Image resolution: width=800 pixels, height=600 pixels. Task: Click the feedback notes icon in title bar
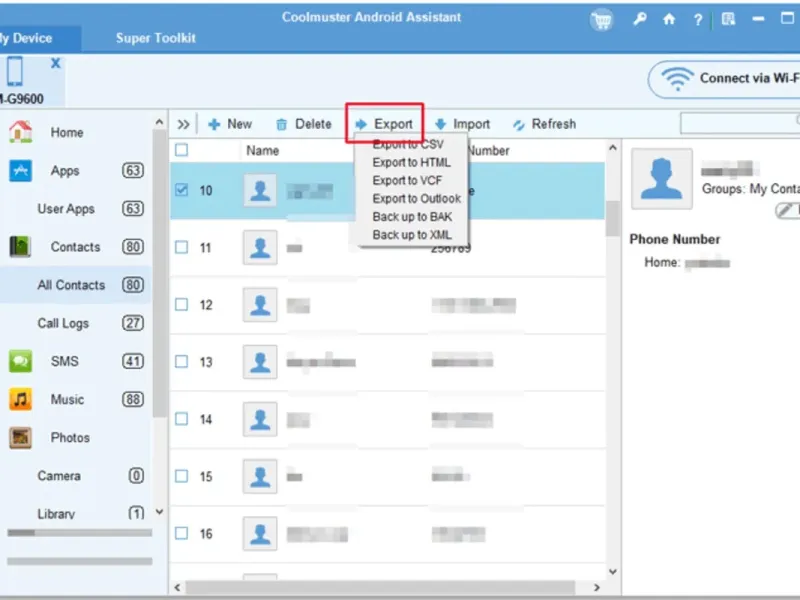click(x=728, y=19)
